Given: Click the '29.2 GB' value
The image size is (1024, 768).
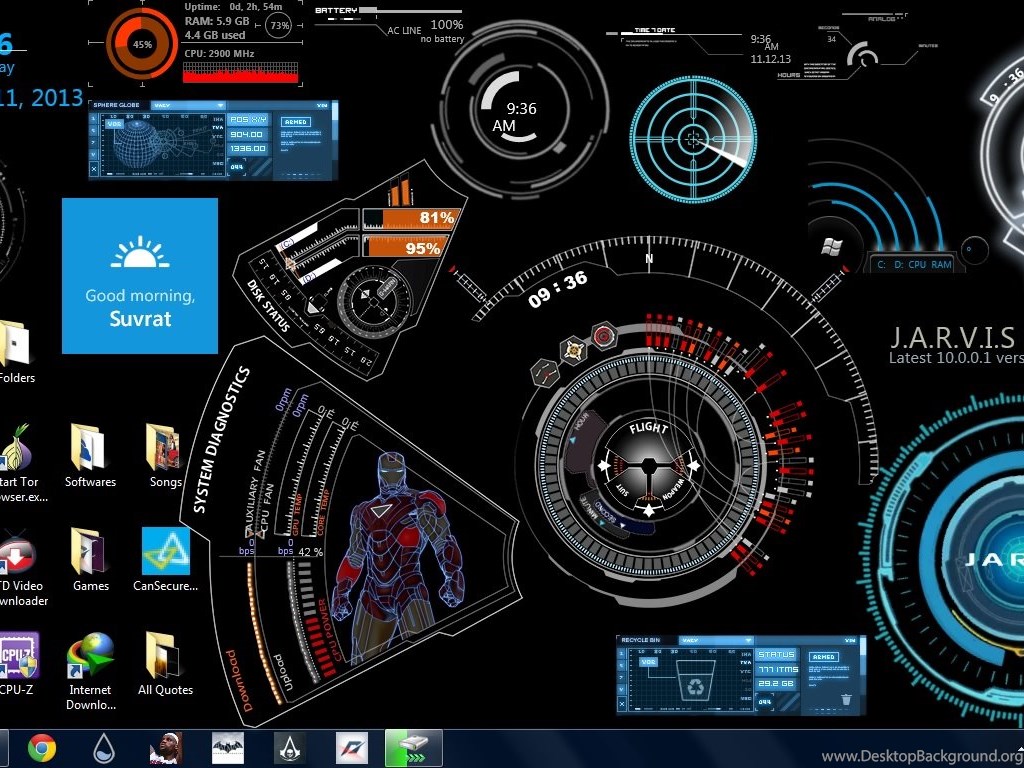Looking at the screenshot, I should click(x=776, y=683).
